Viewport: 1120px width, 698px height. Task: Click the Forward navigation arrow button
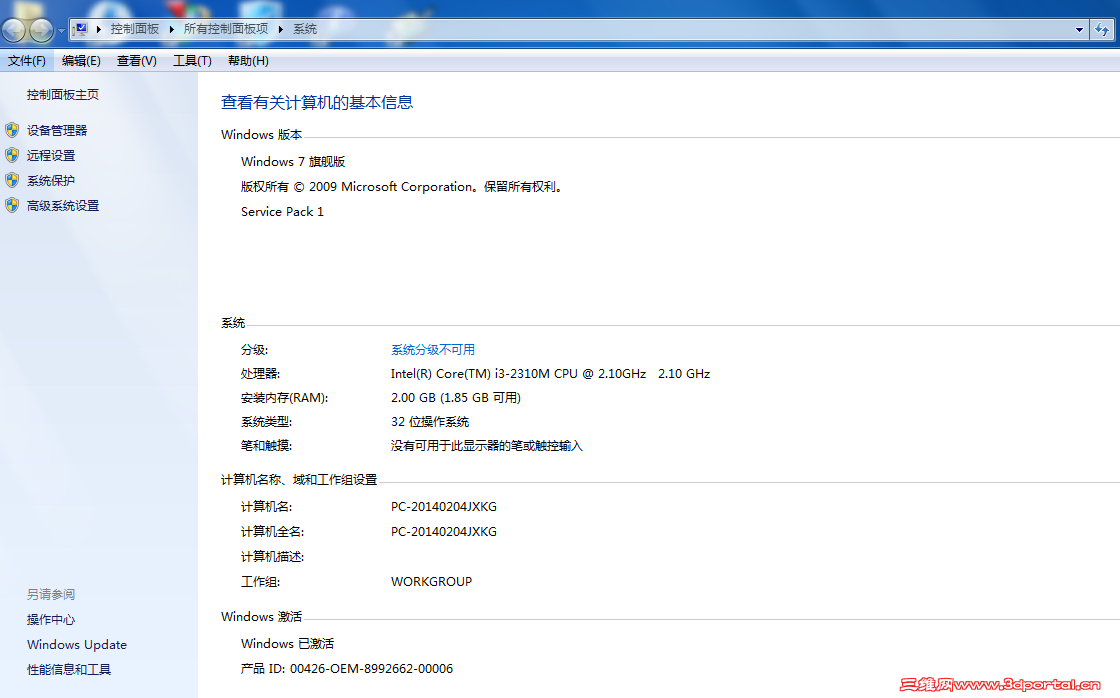tap(41, 30)
